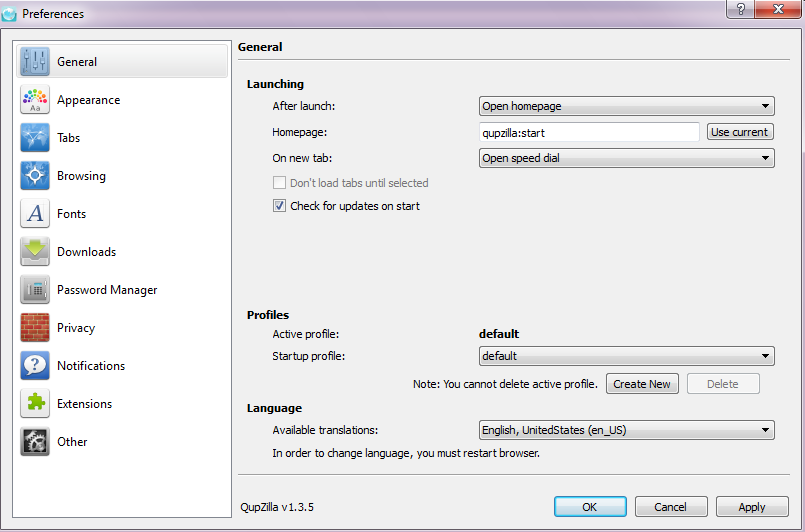Click the Privacy brick wall icon

[x=35, y=328]
